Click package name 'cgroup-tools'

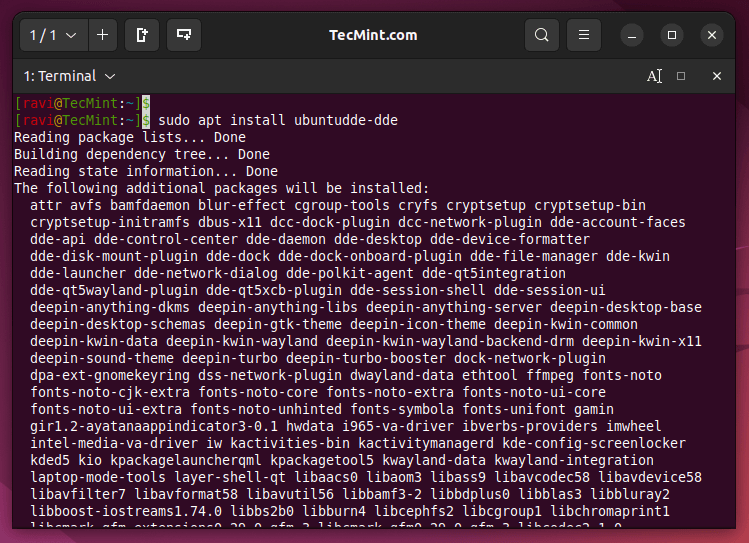342,205
